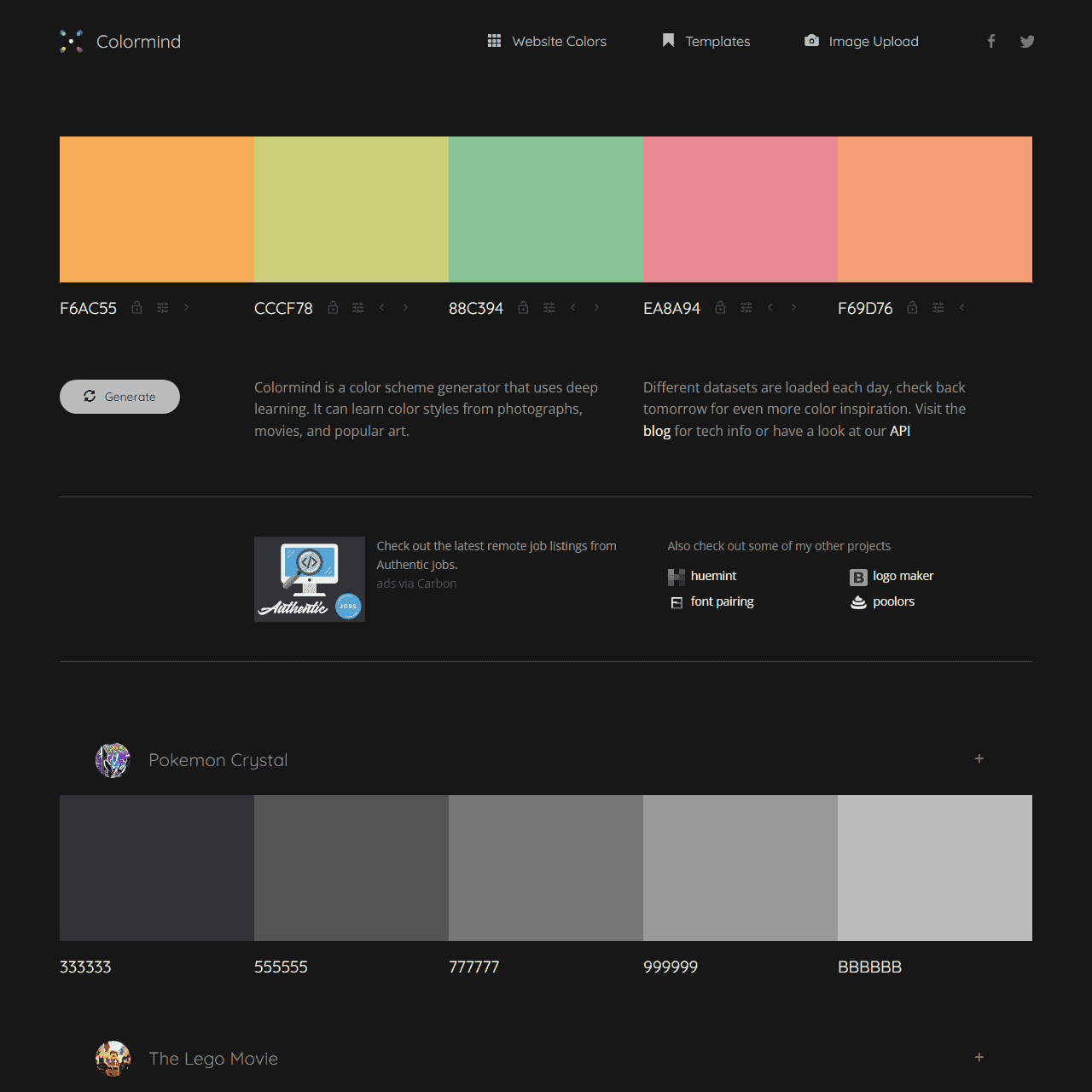The height and width of the screenshot is (1092, 1092).
Task: Click the huemint project icon
Action: click(676, 576)
